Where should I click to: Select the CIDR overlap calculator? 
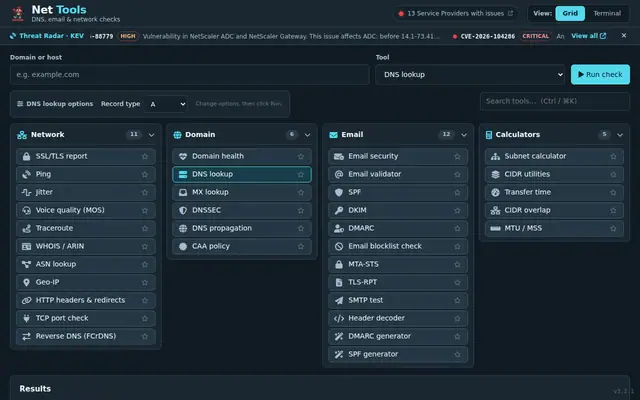click(x=554, y=210)
